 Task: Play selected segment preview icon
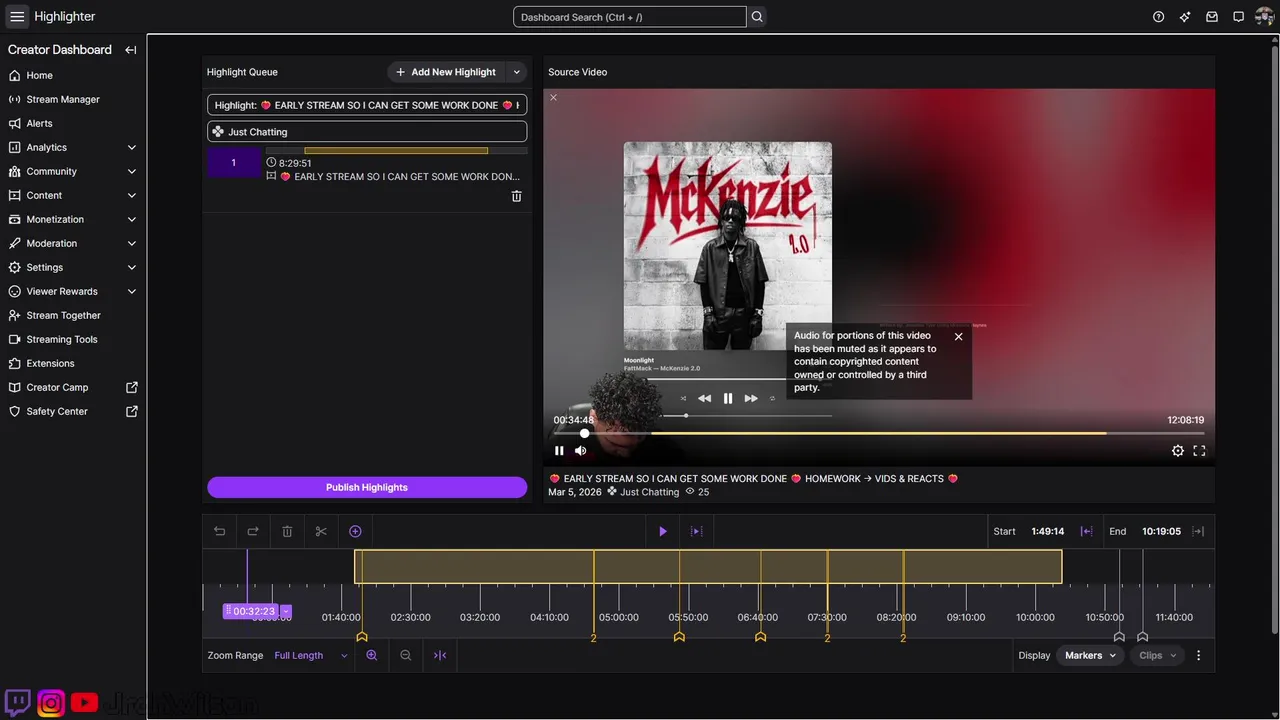click(x=697, y=532)
